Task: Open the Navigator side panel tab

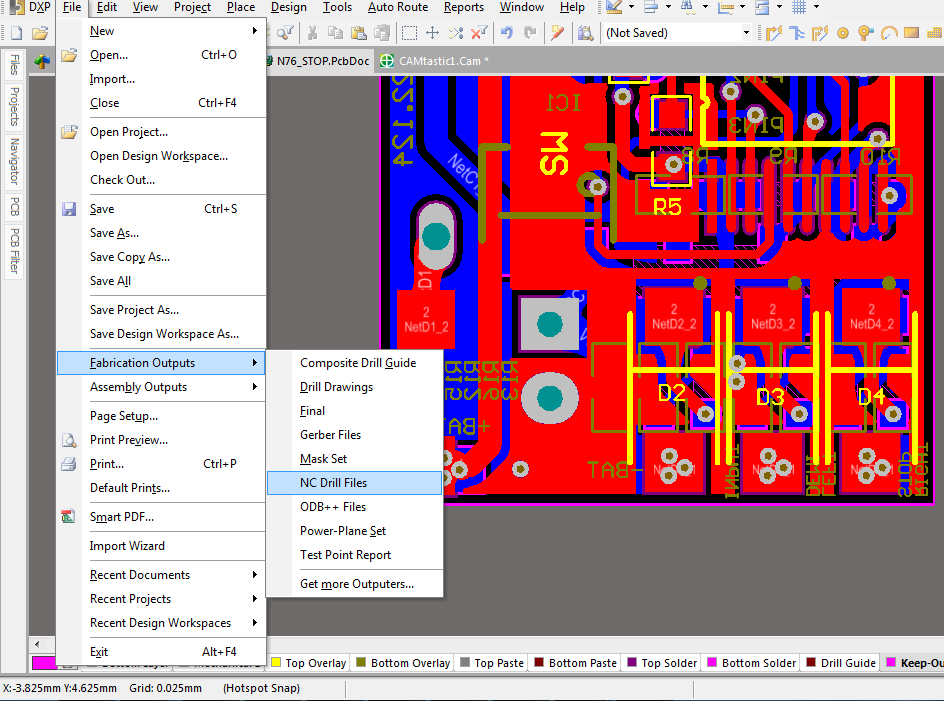Action: [x=14, y=161]
